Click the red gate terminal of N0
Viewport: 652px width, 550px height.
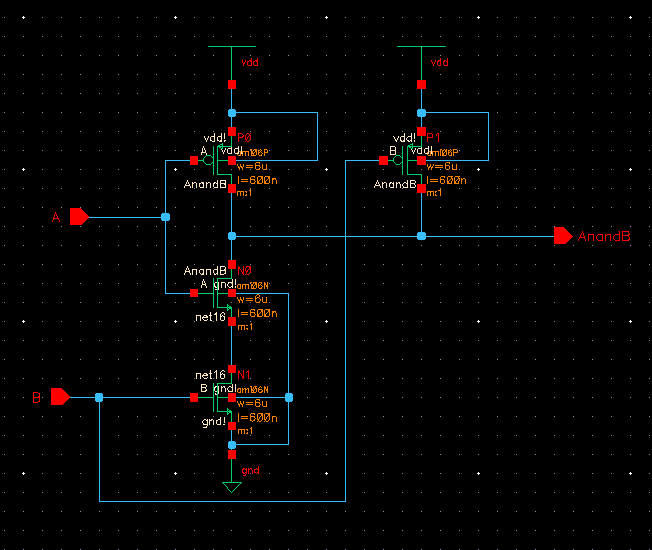pyautogui.click(x=194, y=293)
